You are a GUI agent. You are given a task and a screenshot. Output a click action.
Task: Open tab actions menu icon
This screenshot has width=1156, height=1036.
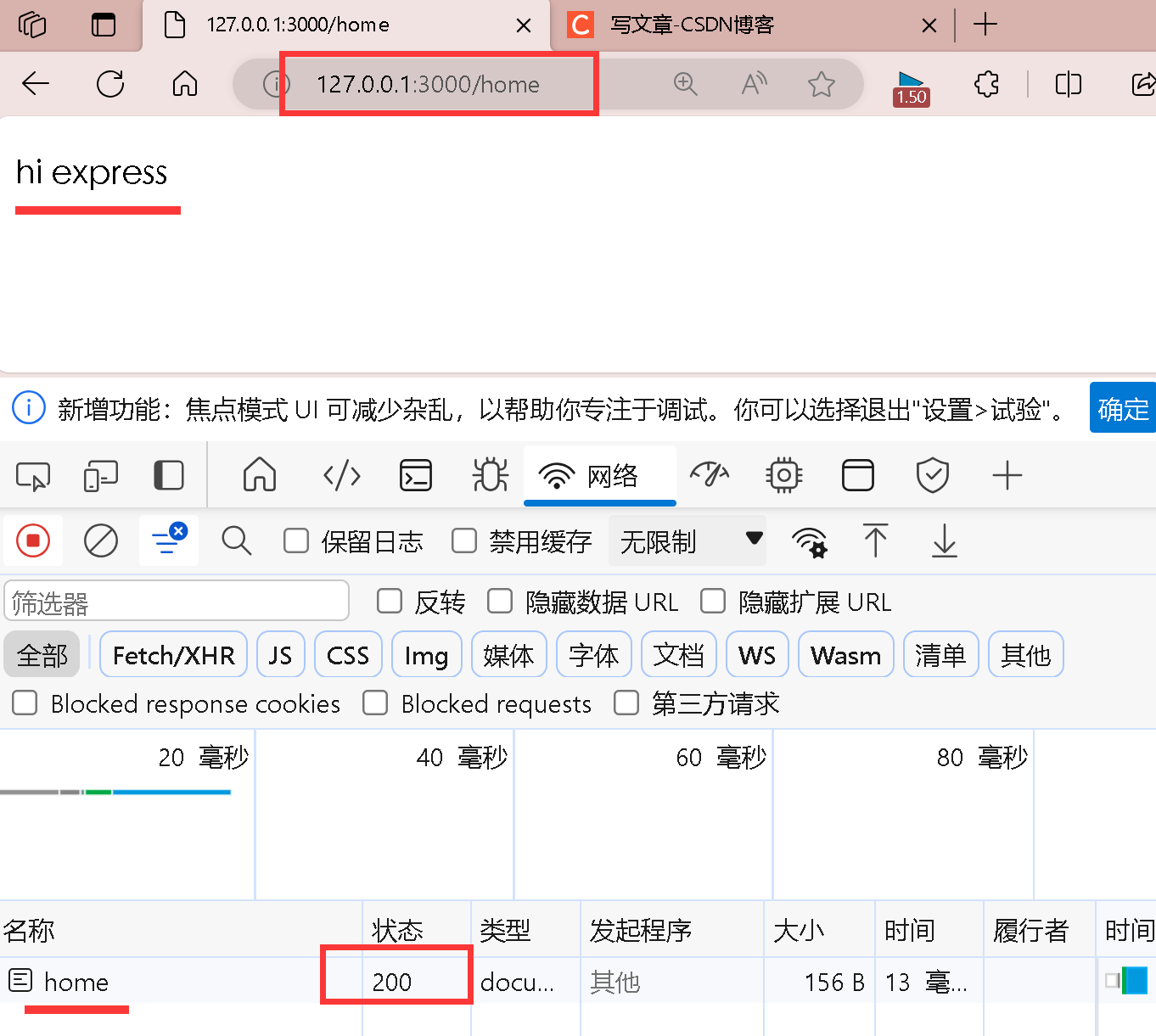coord(104,25)
